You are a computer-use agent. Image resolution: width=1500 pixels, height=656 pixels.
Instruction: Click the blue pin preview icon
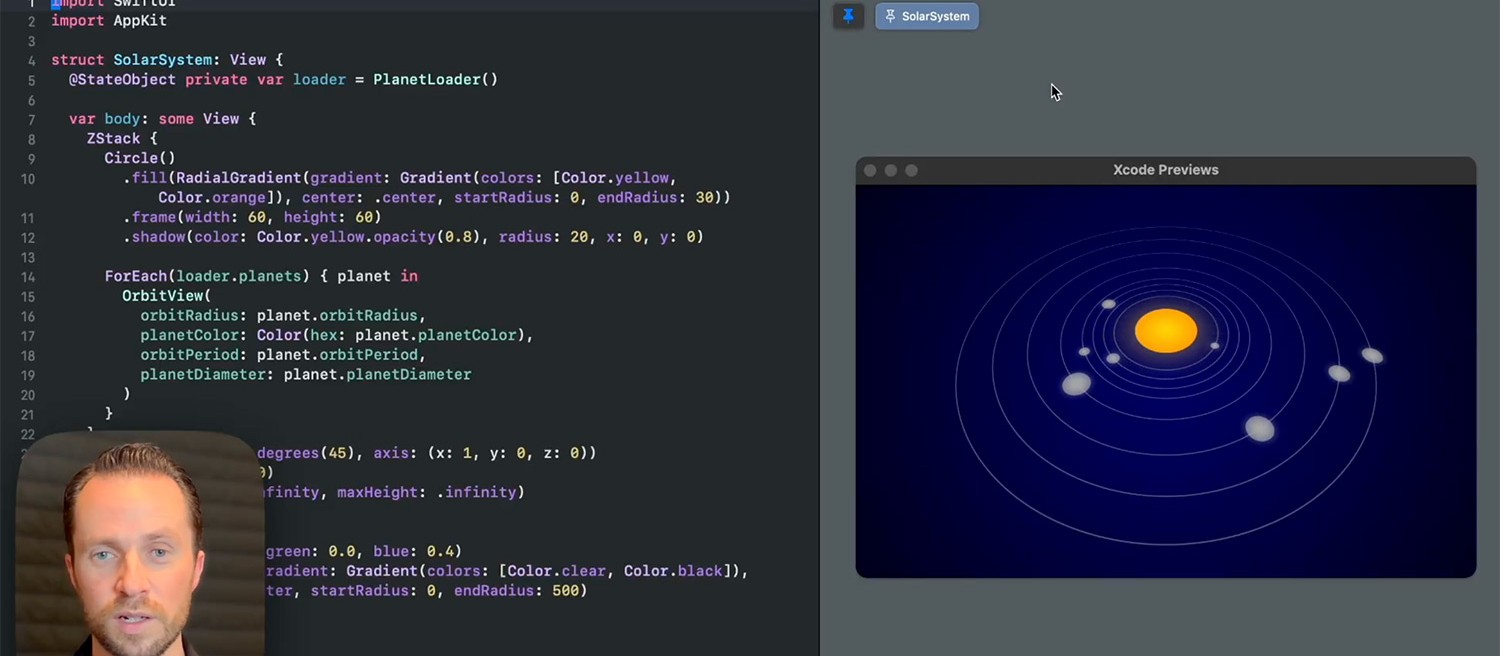click(x=848, y=16)
